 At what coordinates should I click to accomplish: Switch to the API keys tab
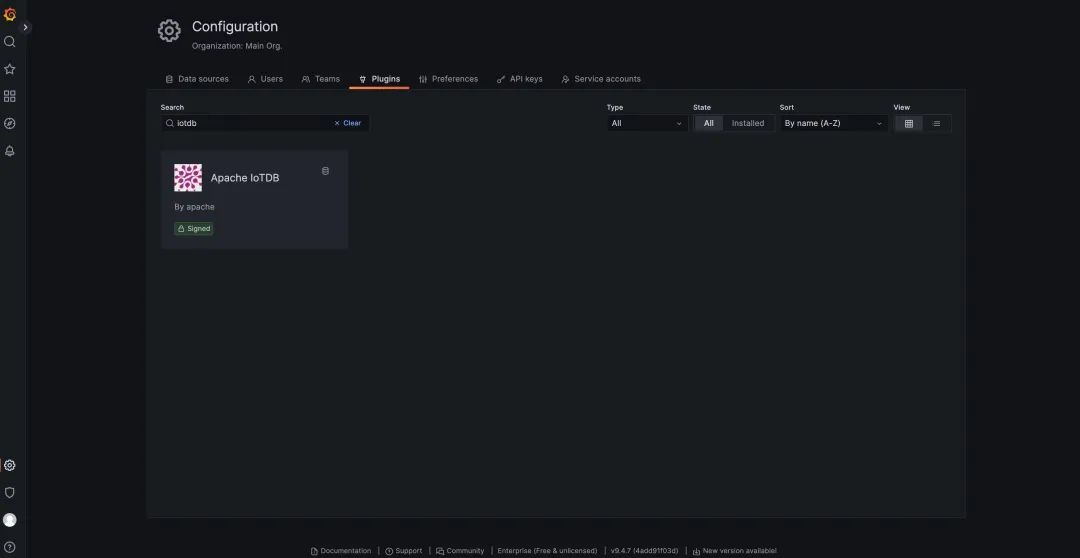(520, 79)
